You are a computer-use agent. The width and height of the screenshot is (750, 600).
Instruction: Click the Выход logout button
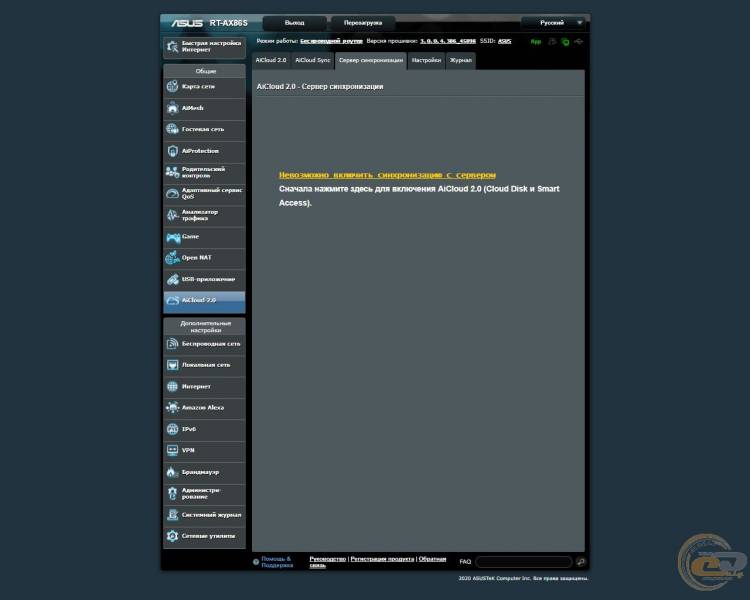click(x=294, y=23)
